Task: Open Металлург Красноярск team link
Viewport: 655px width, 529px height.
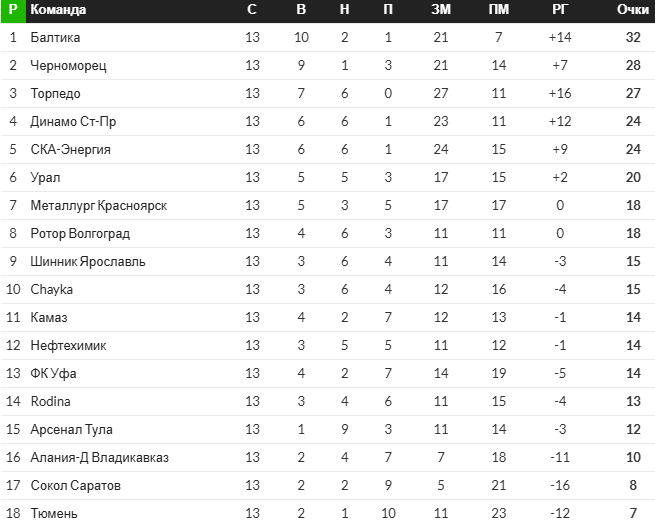Action: coord(98,206)
